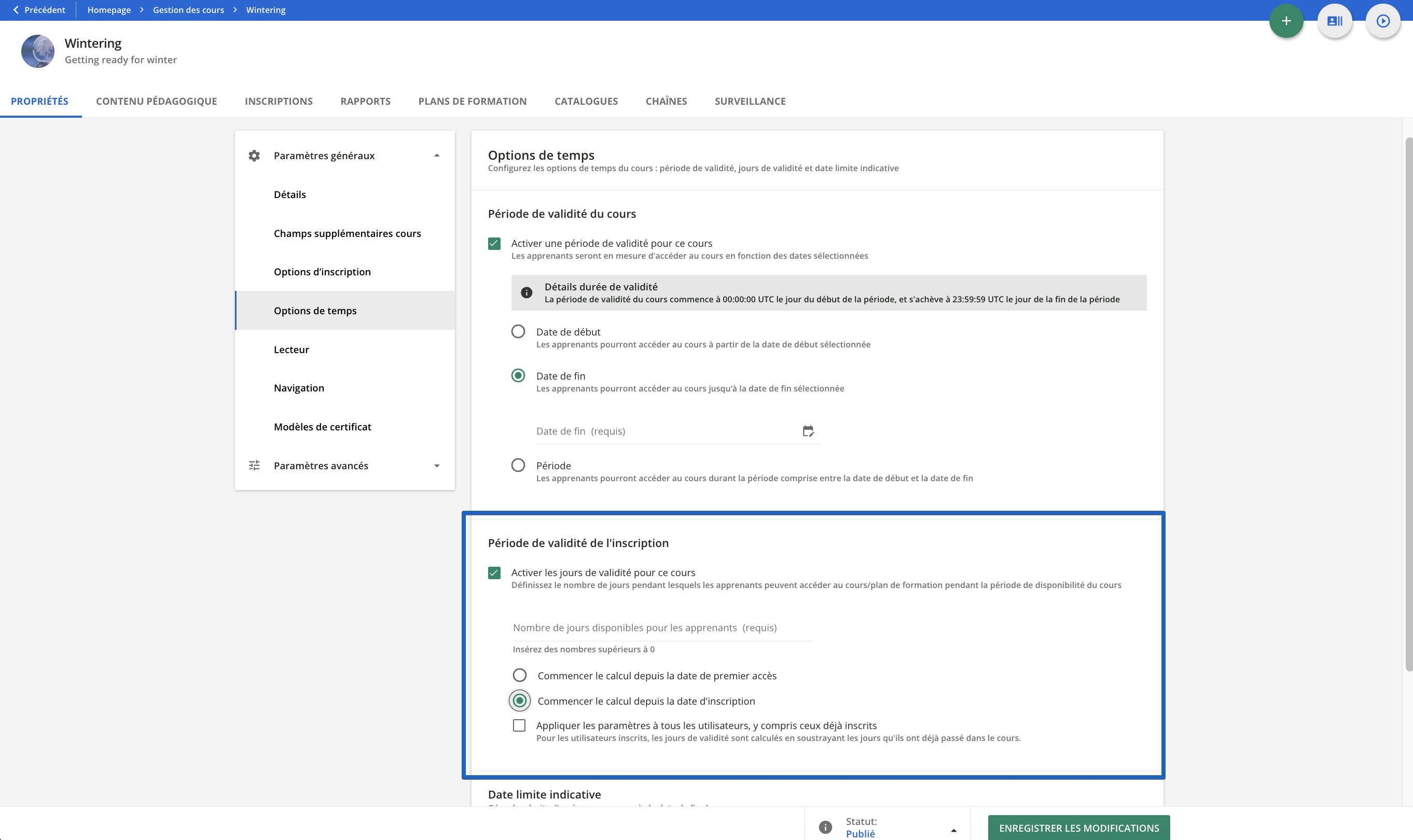Screen dimensions: 1413x840
Task: Expand the Paramètres avancés section
Action: click(436, 465)
